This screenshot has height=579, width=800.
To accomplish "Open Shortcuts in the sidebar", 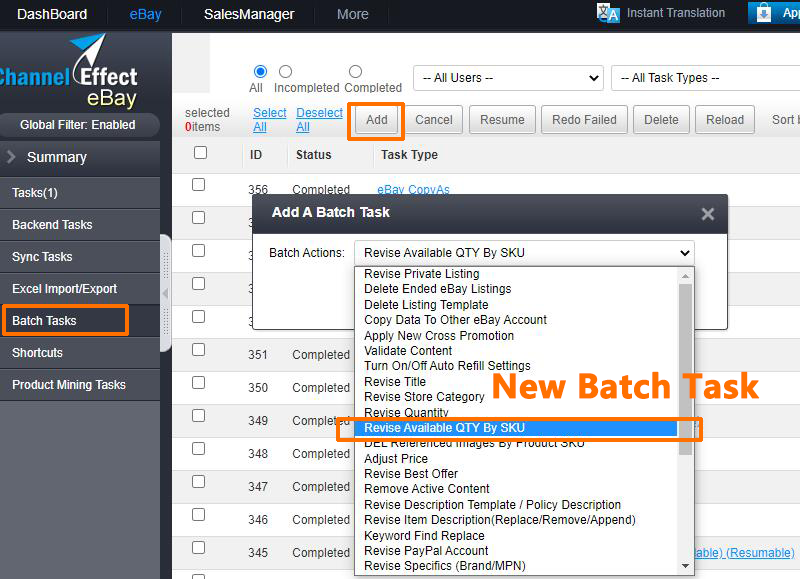I will coord(80,353).
